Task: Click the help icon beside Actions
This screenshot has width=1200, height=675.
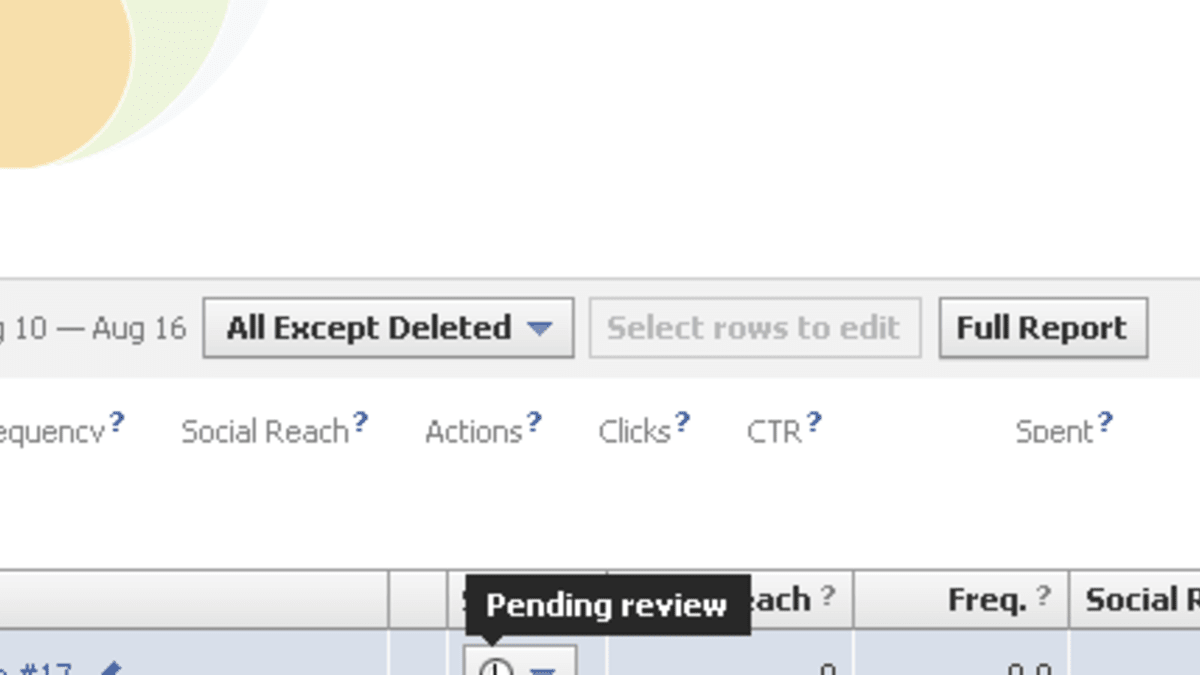Action: tap(534, 422)
